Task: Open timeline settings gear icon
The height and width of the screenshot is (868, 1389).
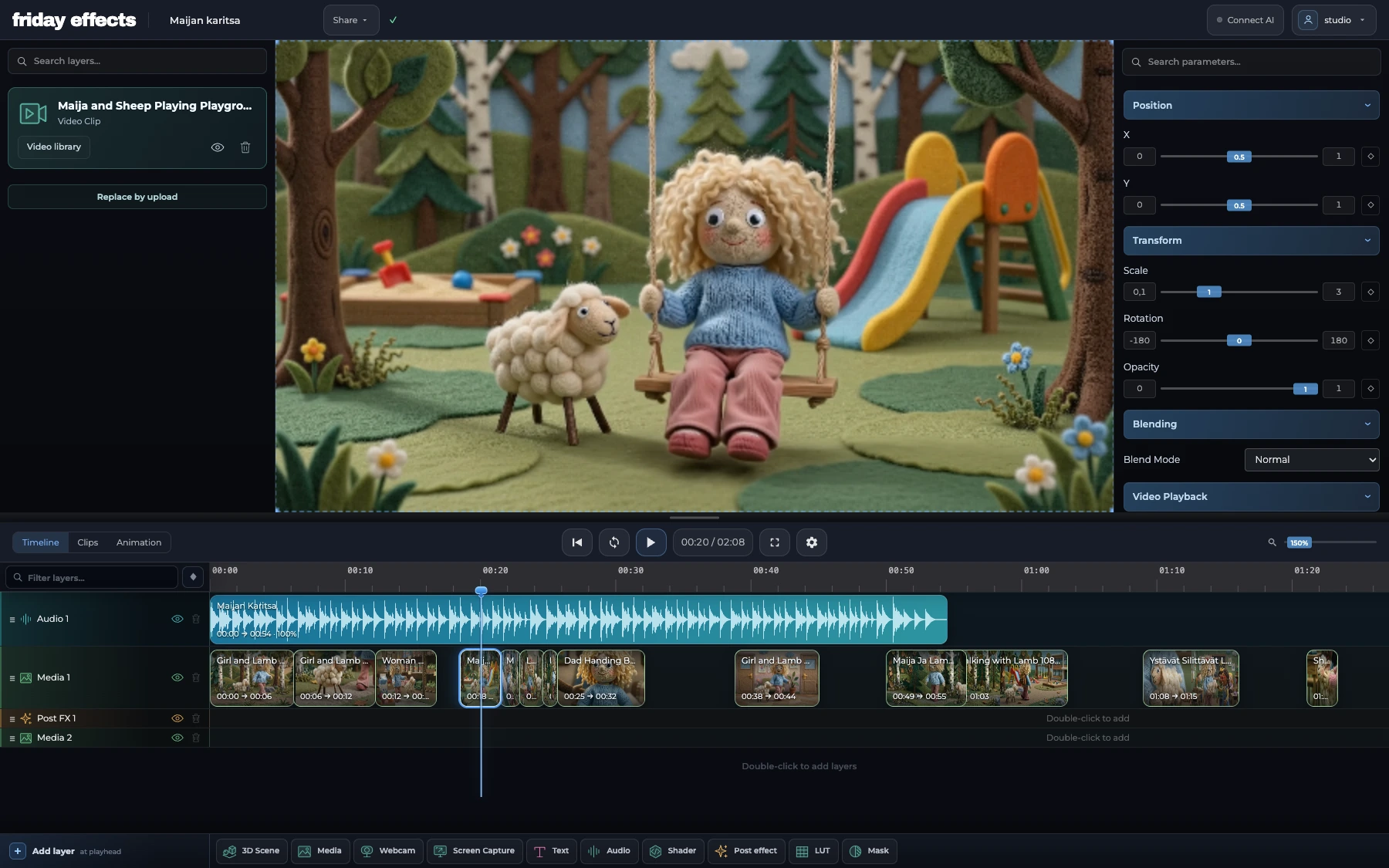Action: click(812, 542)
